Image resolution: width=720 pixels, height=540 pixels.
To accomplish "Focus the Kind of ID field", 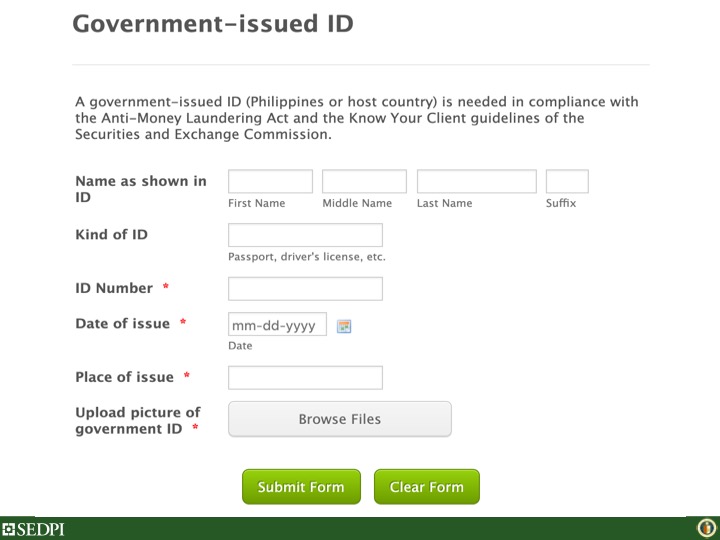I will (305, 235).
